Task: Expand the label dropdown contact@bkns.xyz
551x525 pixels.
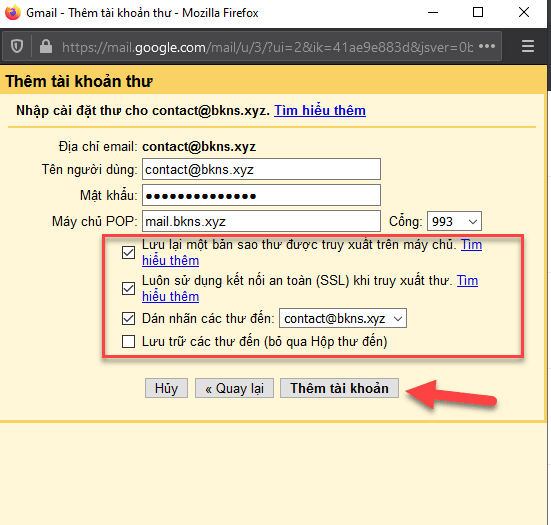Action: 343,318
